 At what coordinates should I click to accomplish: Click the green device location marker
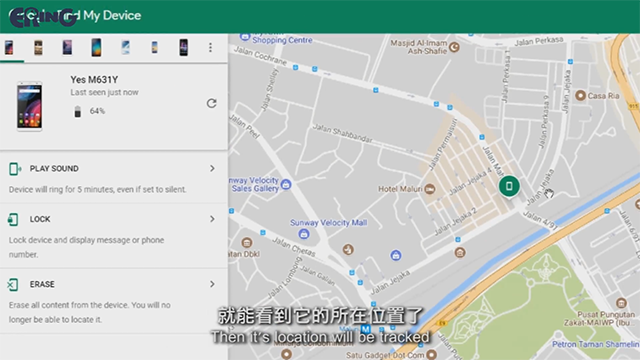509,186
